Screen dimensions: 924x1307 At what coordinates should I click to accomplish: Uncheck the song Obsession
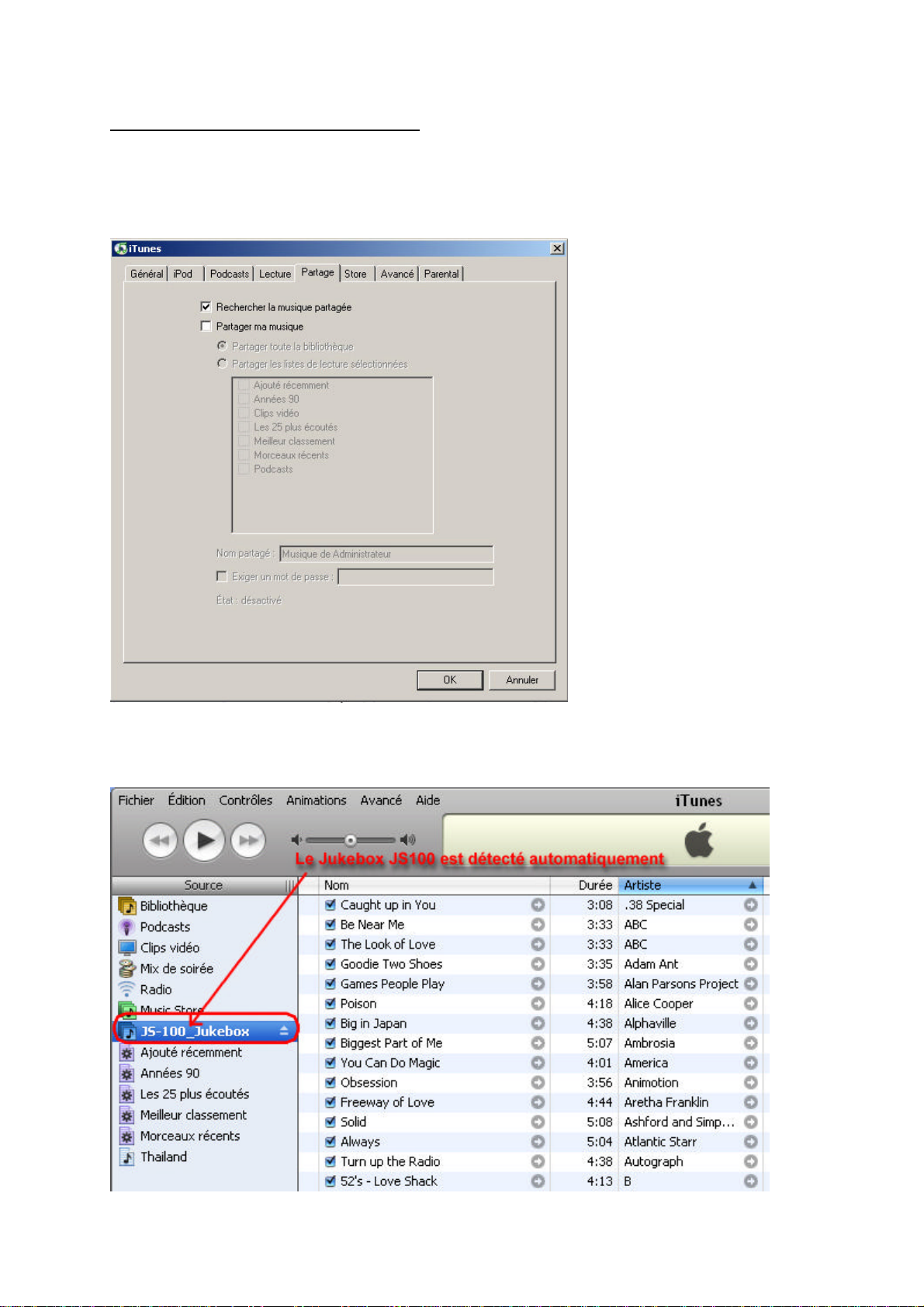tap(330, 1083)
